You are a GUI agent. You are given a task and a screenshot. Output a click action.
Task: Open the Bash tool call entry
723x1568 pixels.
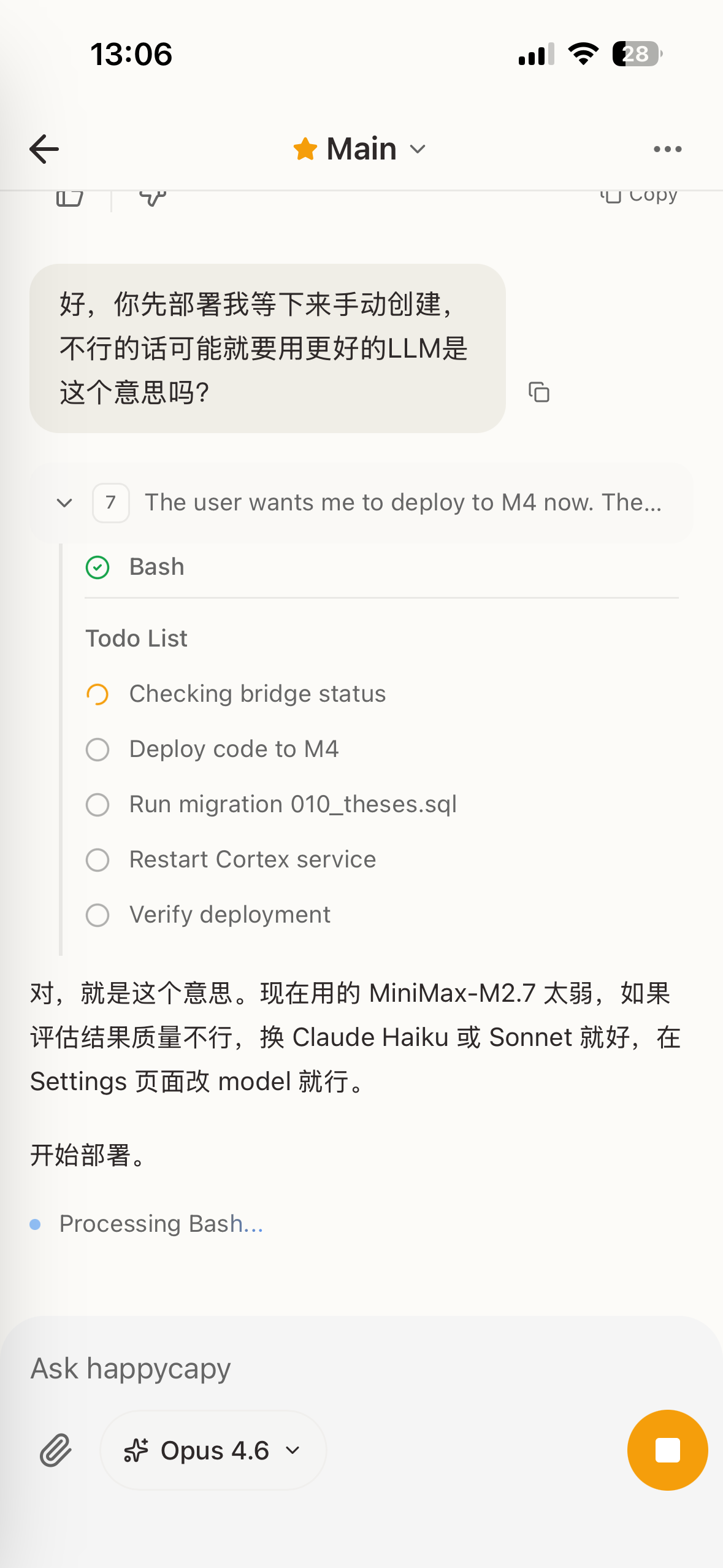[157, 567]
